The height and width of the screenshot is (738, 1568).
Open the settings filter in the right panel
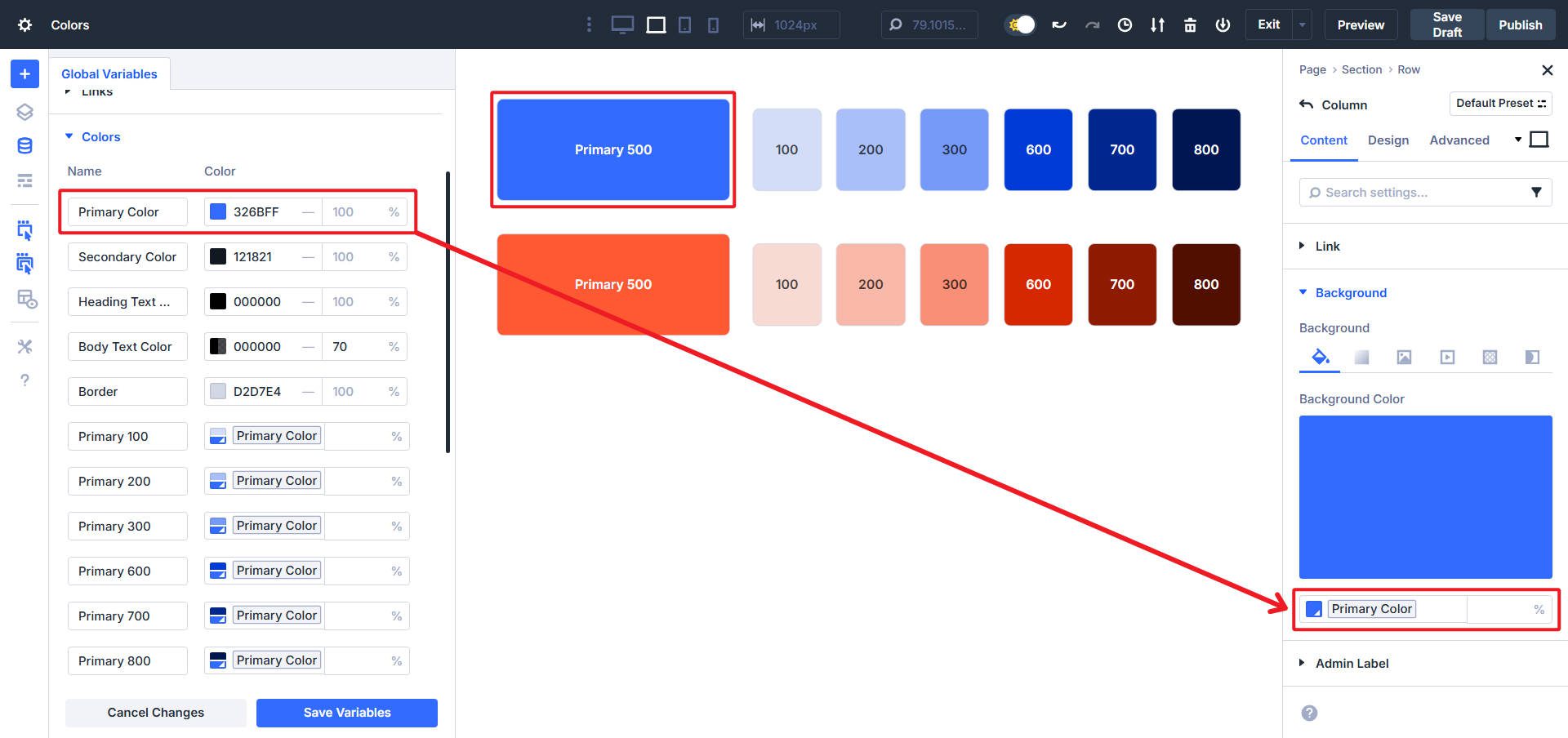click(x=1535, y=192)
